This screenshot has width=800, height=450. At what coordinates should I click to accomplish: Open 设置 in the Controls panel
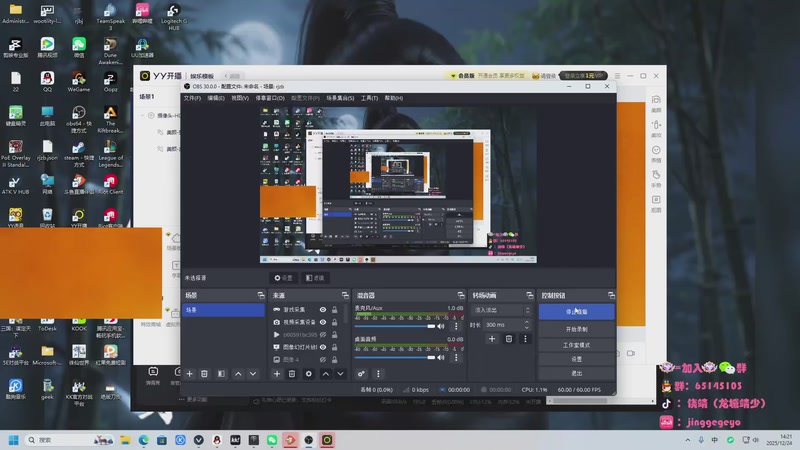pyautogui.click(x=577, y=359)
